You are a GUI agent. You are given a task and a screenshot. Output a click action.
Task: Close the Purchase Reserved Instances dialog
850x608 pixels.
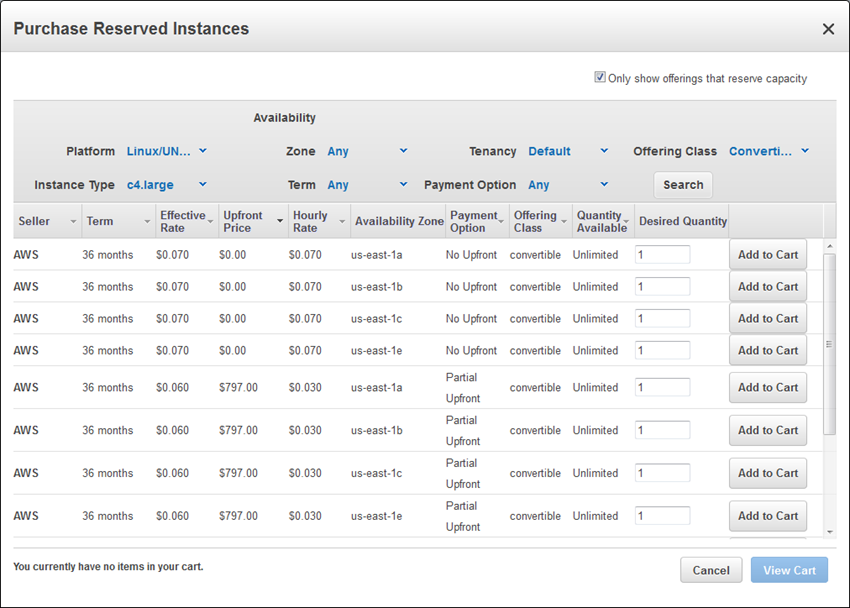(x=828, y=29)
